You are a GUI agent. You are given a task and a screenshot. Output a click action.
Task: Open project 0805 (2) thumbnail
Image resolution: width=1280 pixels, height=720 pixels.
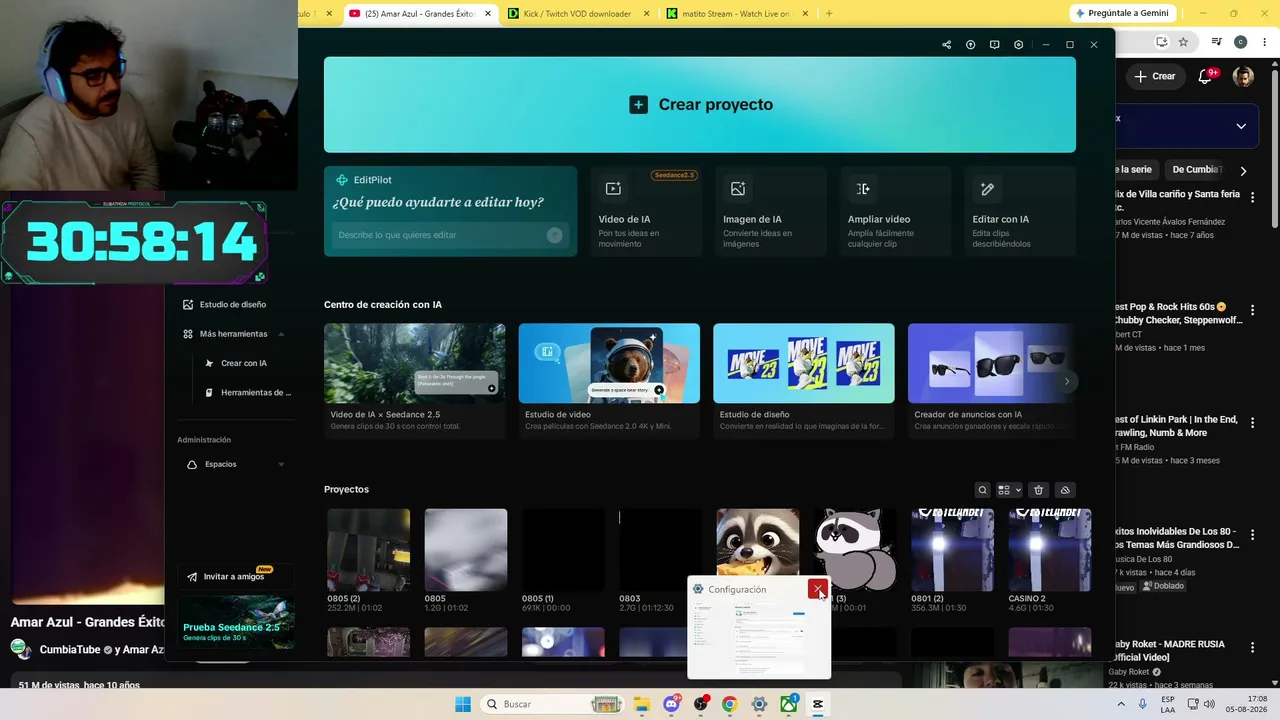368,550
